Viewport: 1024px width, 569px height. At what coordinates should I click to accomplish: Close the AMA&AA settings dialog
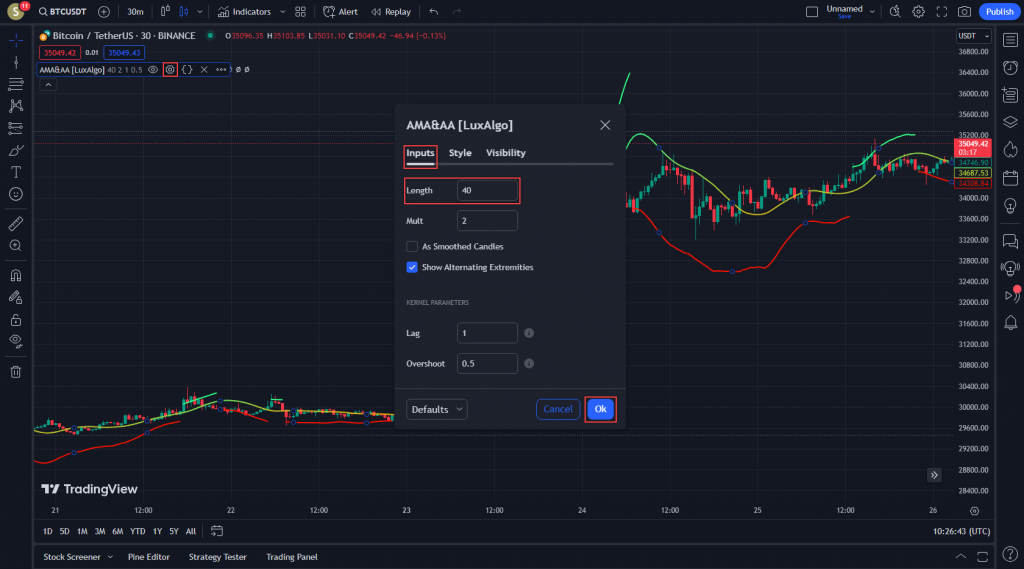(605, 125)
